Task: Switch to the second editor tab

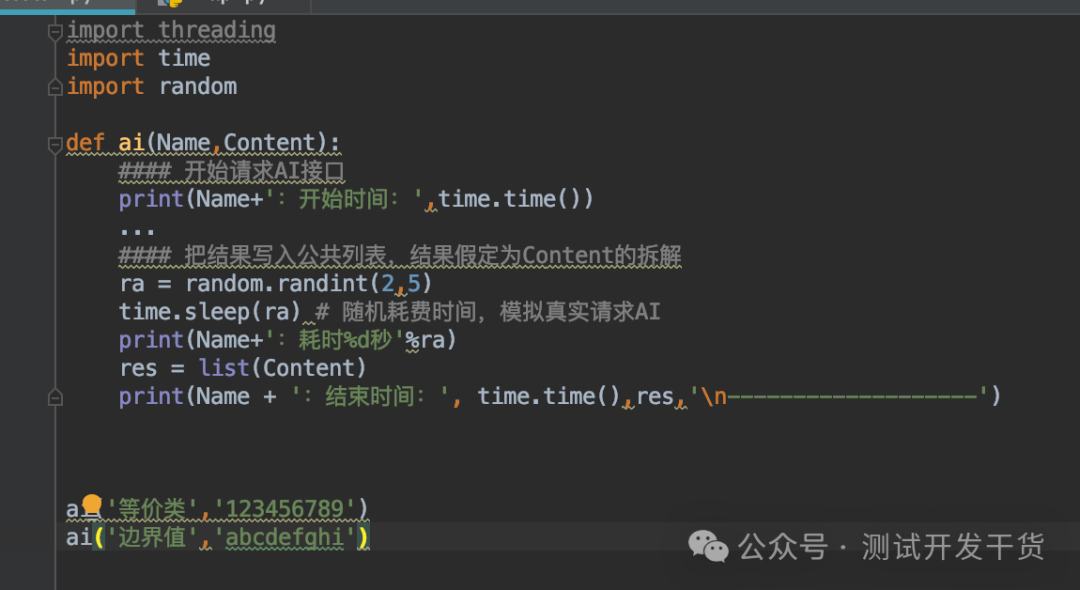Action: click(x=223, y=4)
